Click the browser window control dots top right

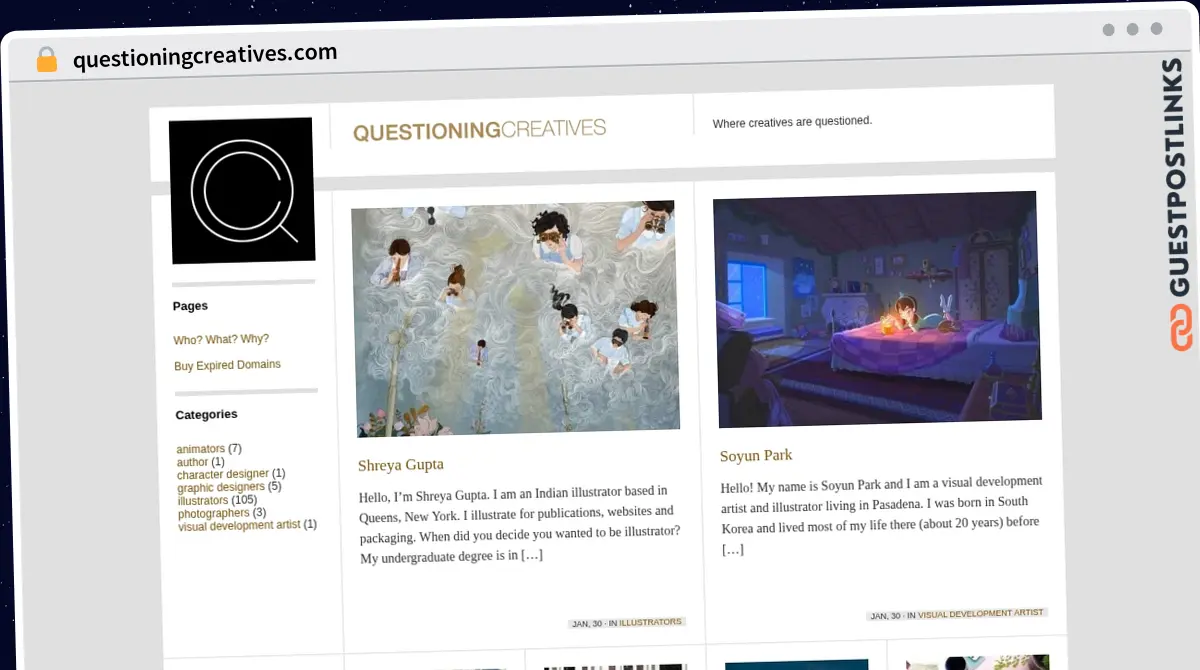pos(1130,30)
